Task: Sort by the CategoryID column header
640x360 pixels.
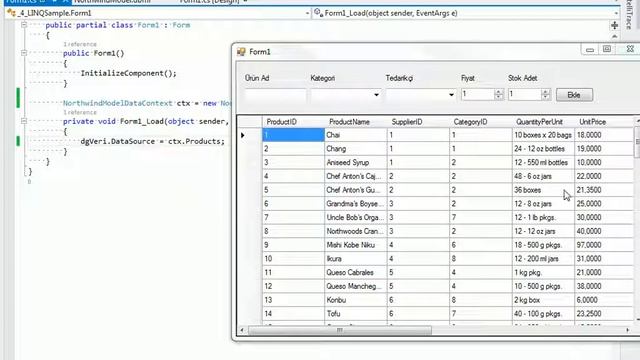Action: point(480,122)
